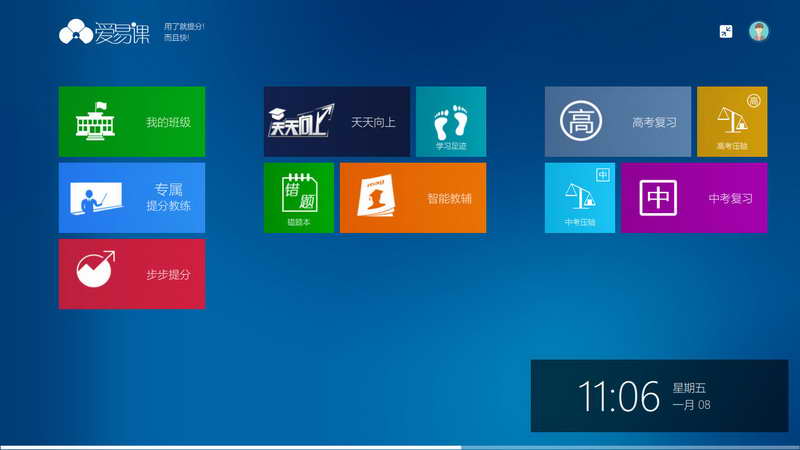Open the 高考复习 tile
This screenshot has height=450, width=800.
[618, 121]
